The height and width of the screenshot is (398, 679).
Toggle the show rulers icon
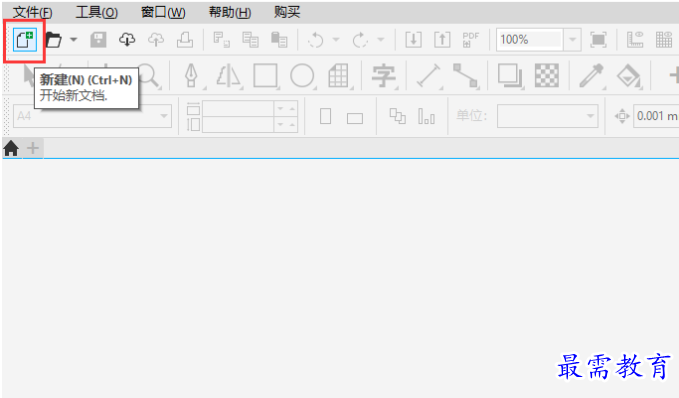[635, 40]
